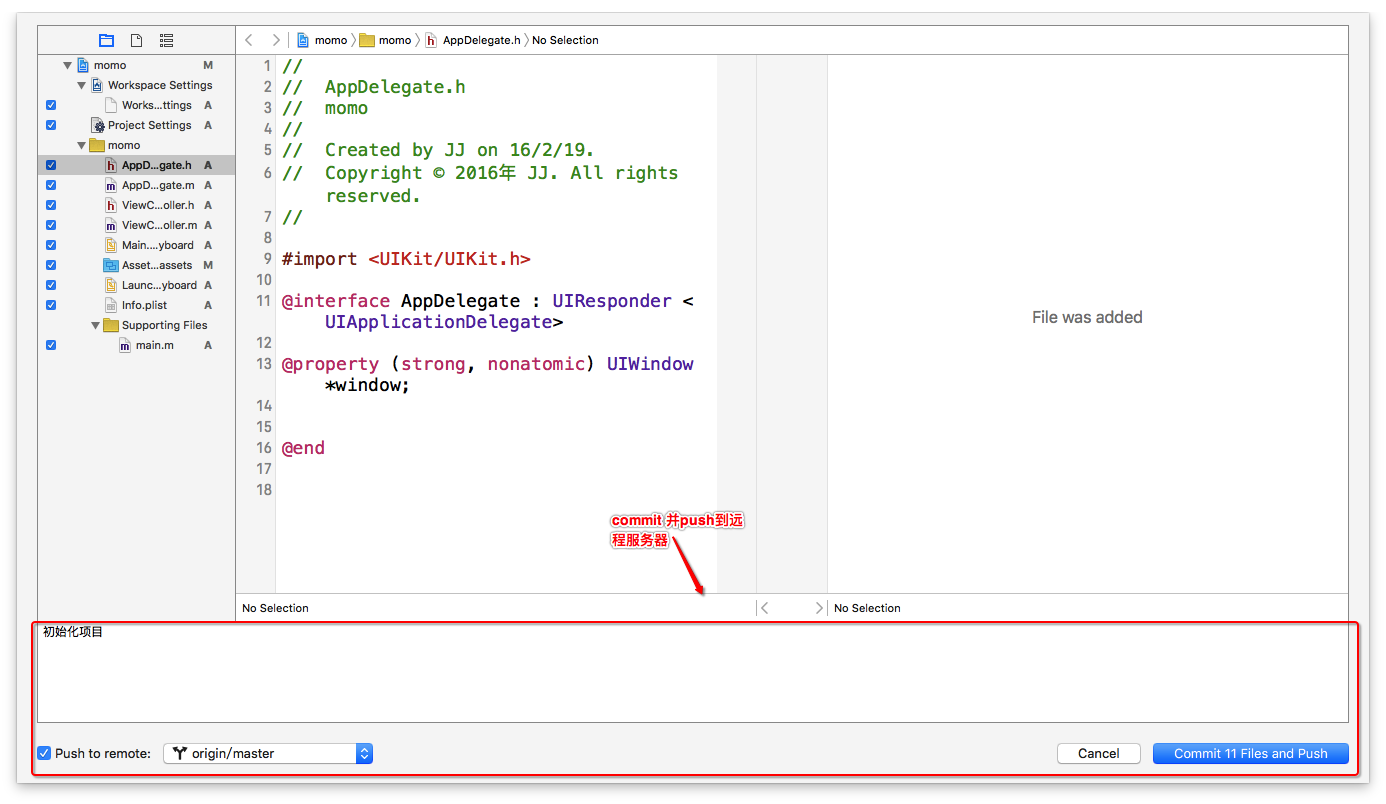Click Workspace Settings group icon
Image resolution: width=1386 pixels, height=804 pixels.
tap(97, 85)
